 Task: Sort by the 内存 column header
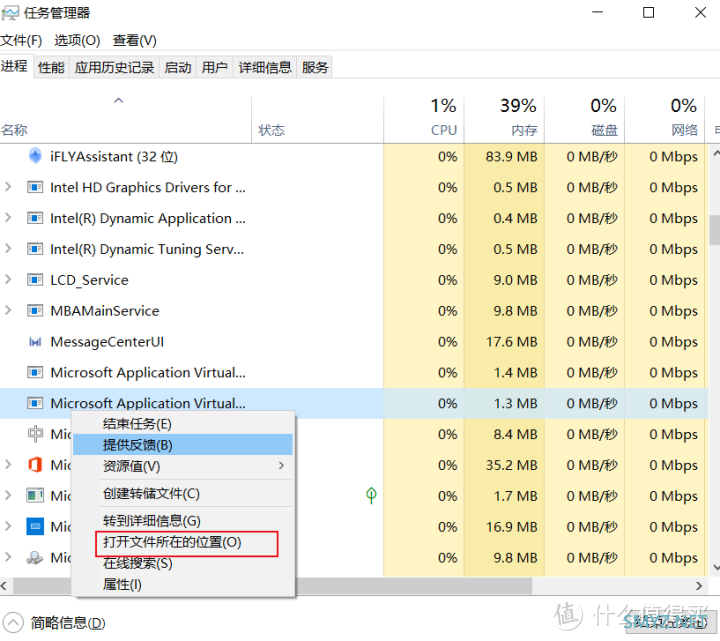pos(504,119)
